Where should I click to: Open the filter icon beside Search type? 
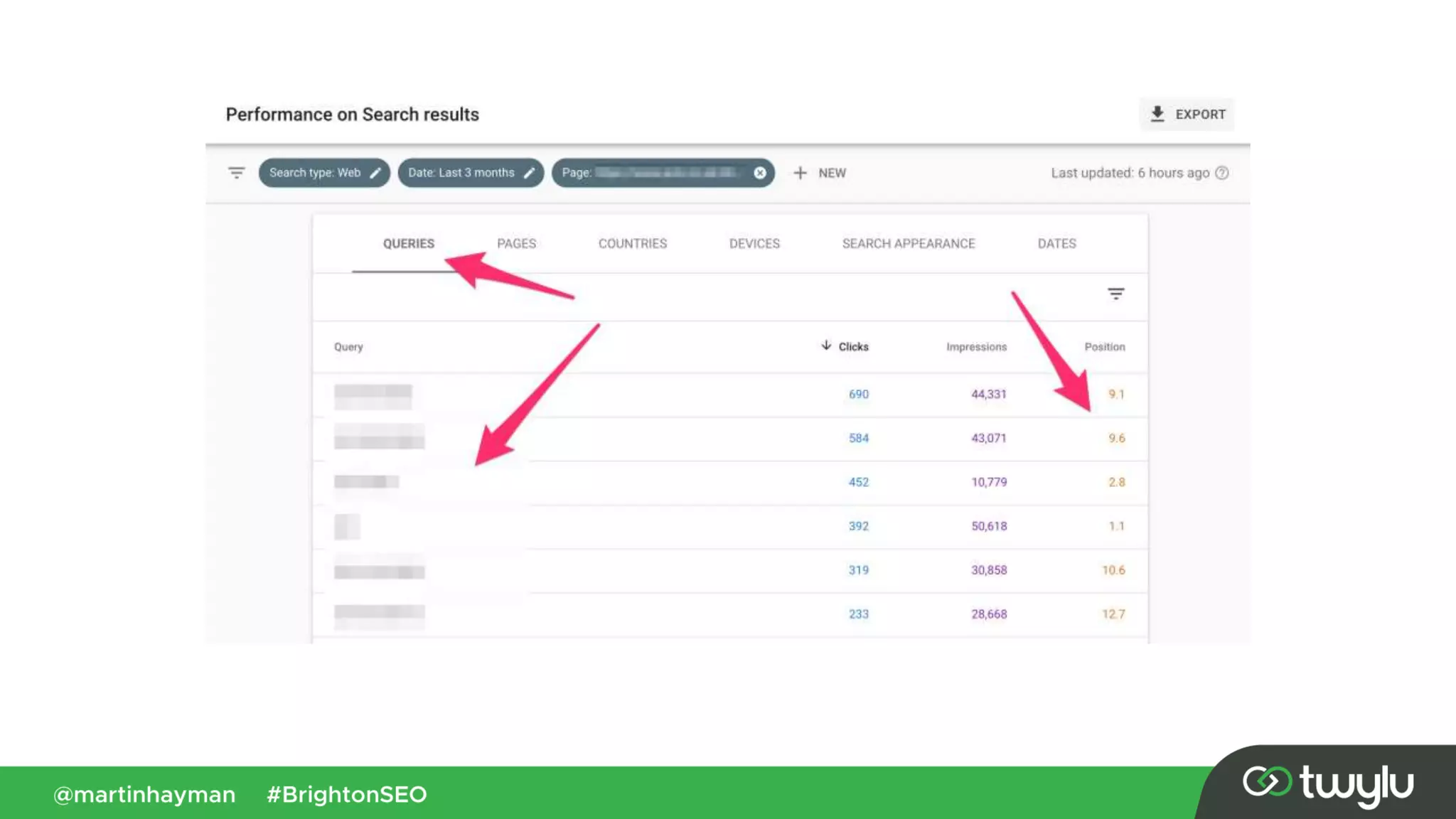[x=237, y=173]
